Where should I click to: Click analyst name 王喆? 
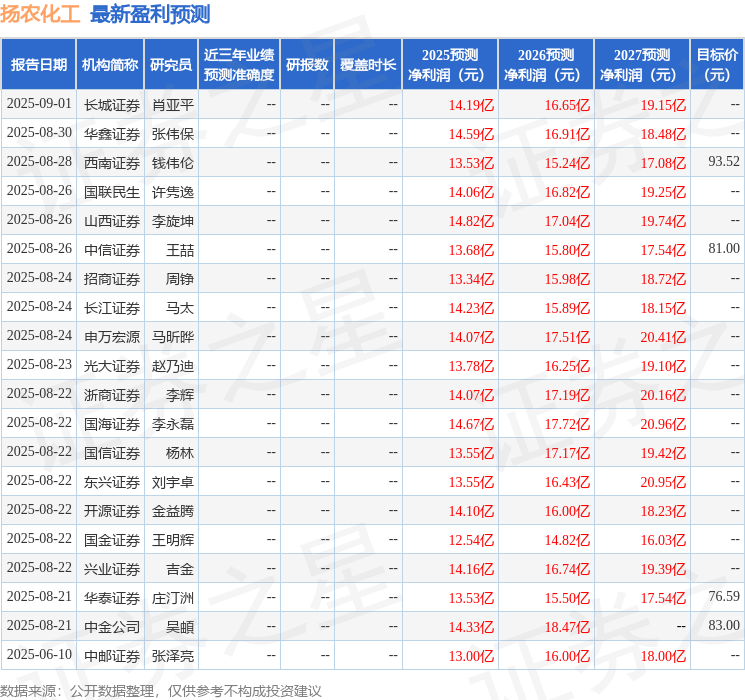(180, 250)
